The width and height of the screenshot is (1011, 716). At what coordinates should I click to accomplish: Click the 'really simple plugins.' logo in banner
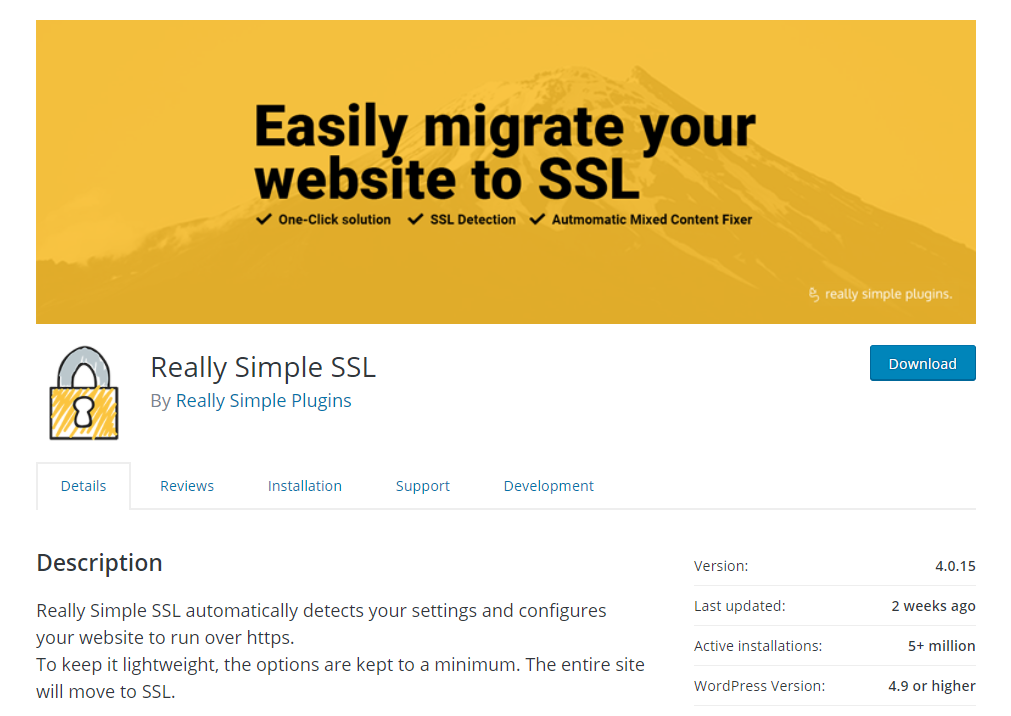(x=880, y=294)
